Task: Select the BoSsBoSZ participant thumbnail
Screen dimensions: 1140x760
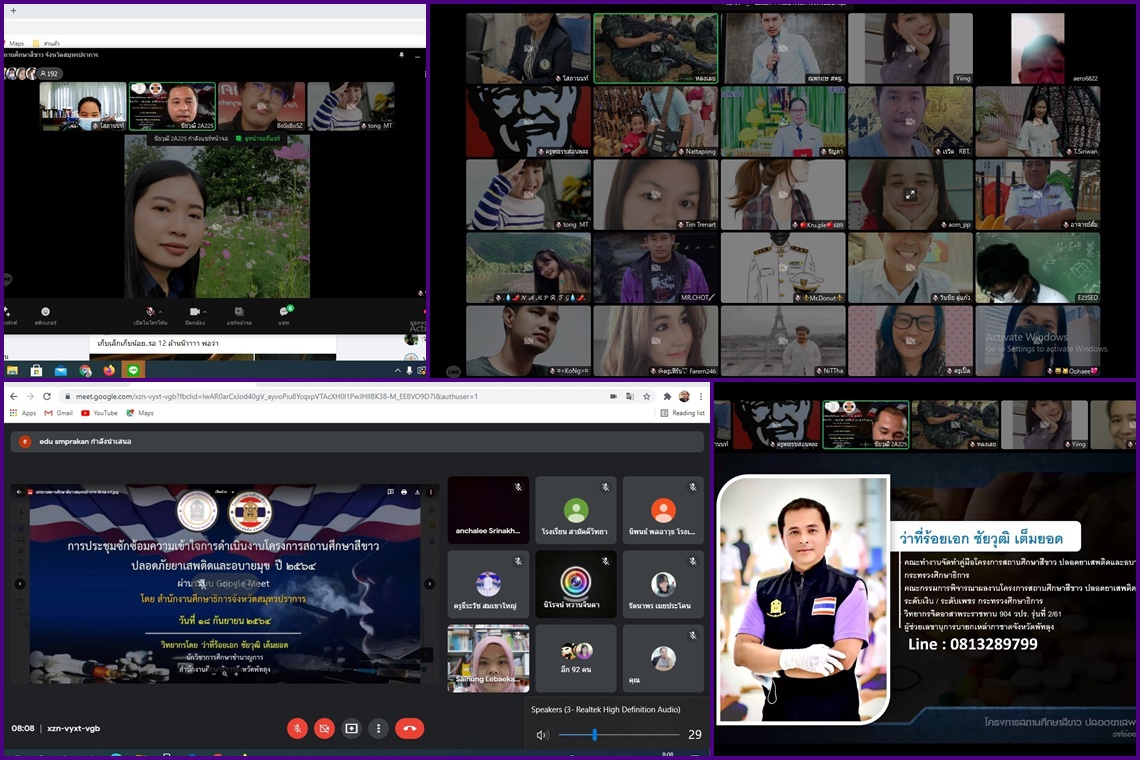Action: [x=261, y=106]
